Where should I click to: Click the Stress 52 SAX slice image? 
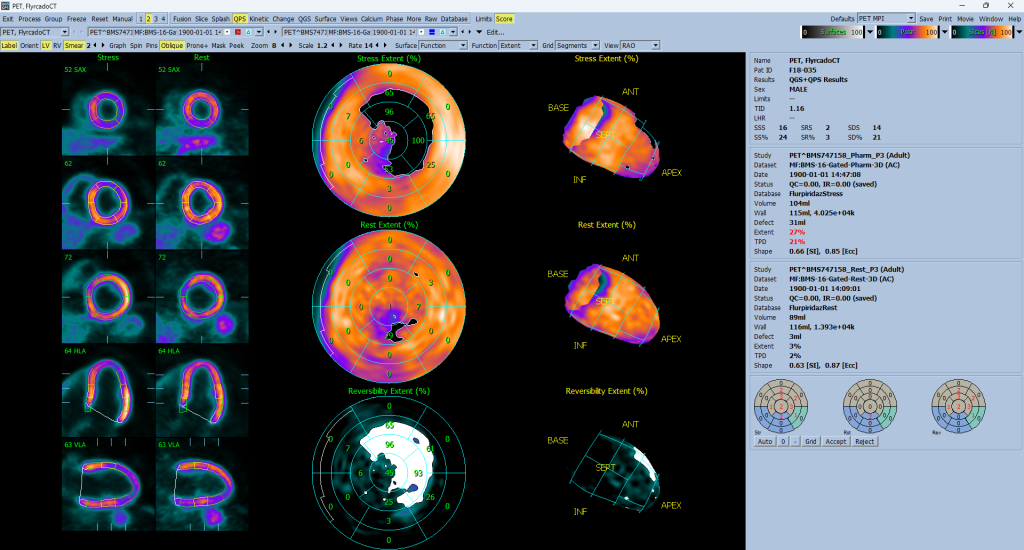(108, 109)
